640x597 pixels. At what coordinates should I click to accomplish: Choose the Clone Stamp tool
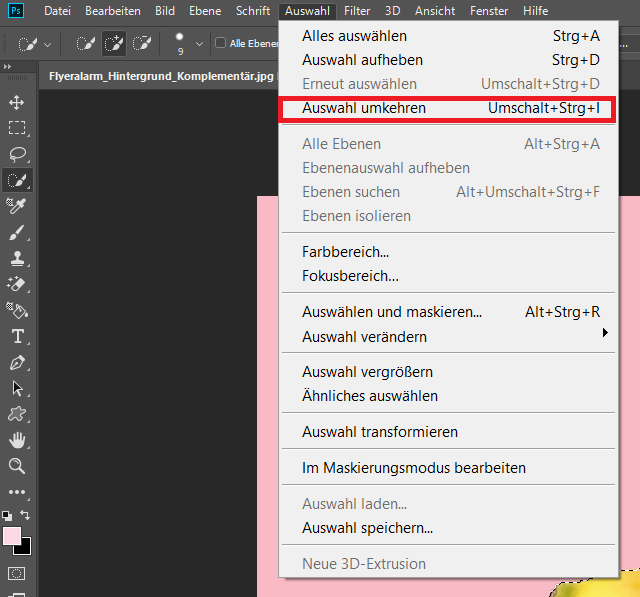[17, 258]
